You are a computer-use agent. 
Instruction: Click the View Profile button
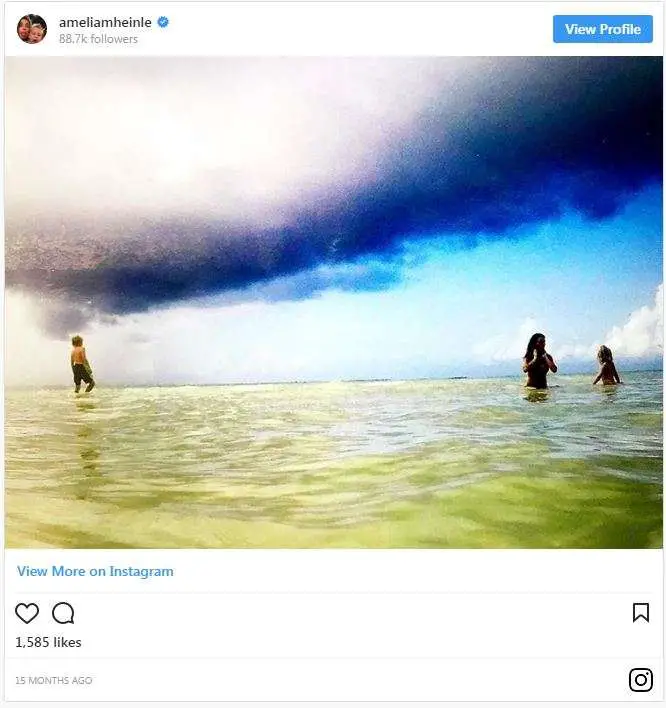click(603, 29)
